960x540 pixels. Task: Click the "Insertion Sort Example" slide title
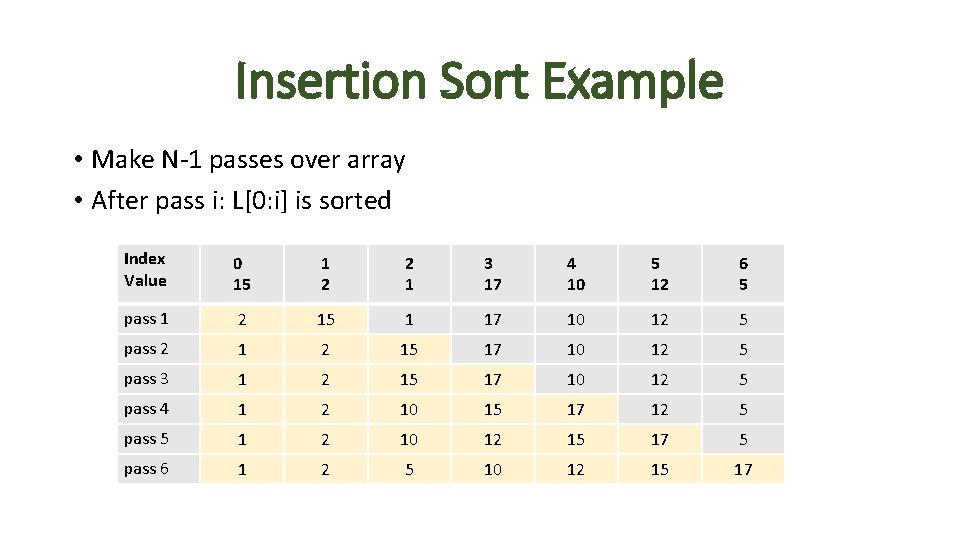click(x=479, y=81)
